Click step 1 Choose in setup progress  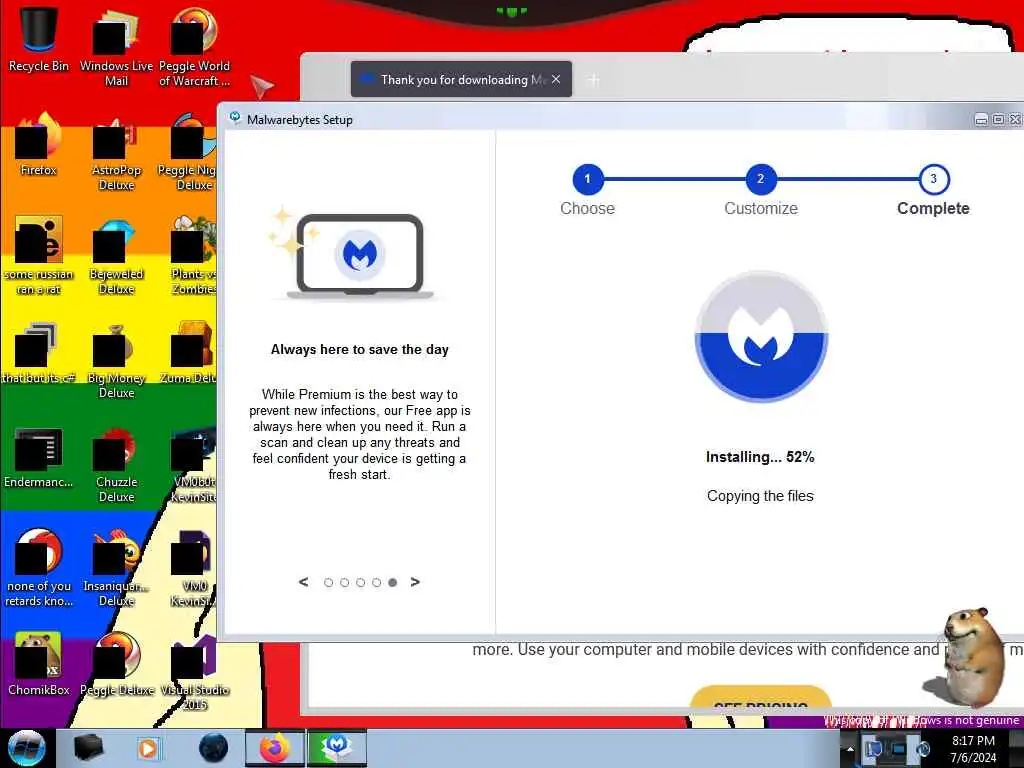(588, 179)
